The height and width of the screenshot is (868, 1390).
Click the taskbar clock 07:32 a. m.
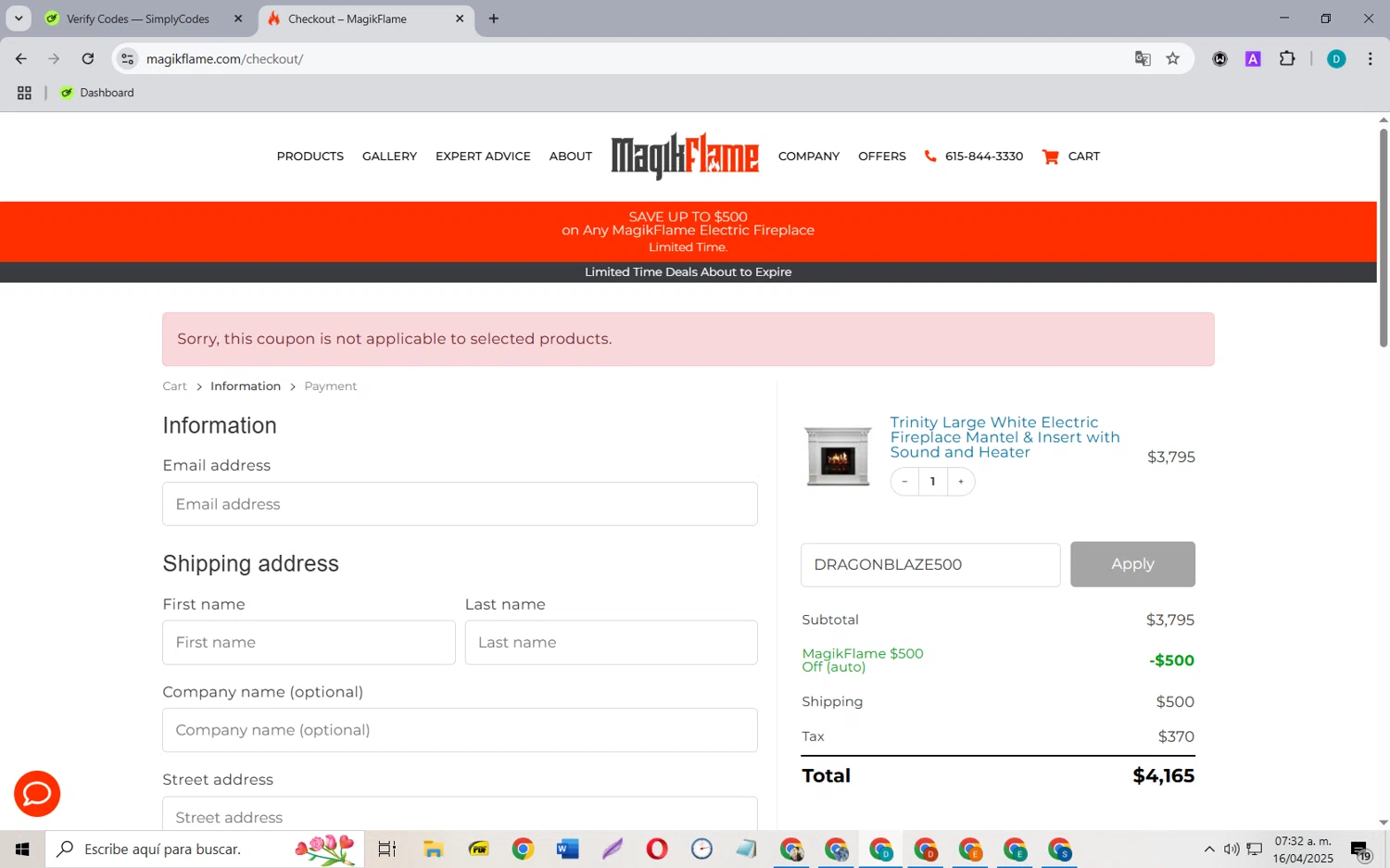pyautogui.click(x=1303, y=849)
